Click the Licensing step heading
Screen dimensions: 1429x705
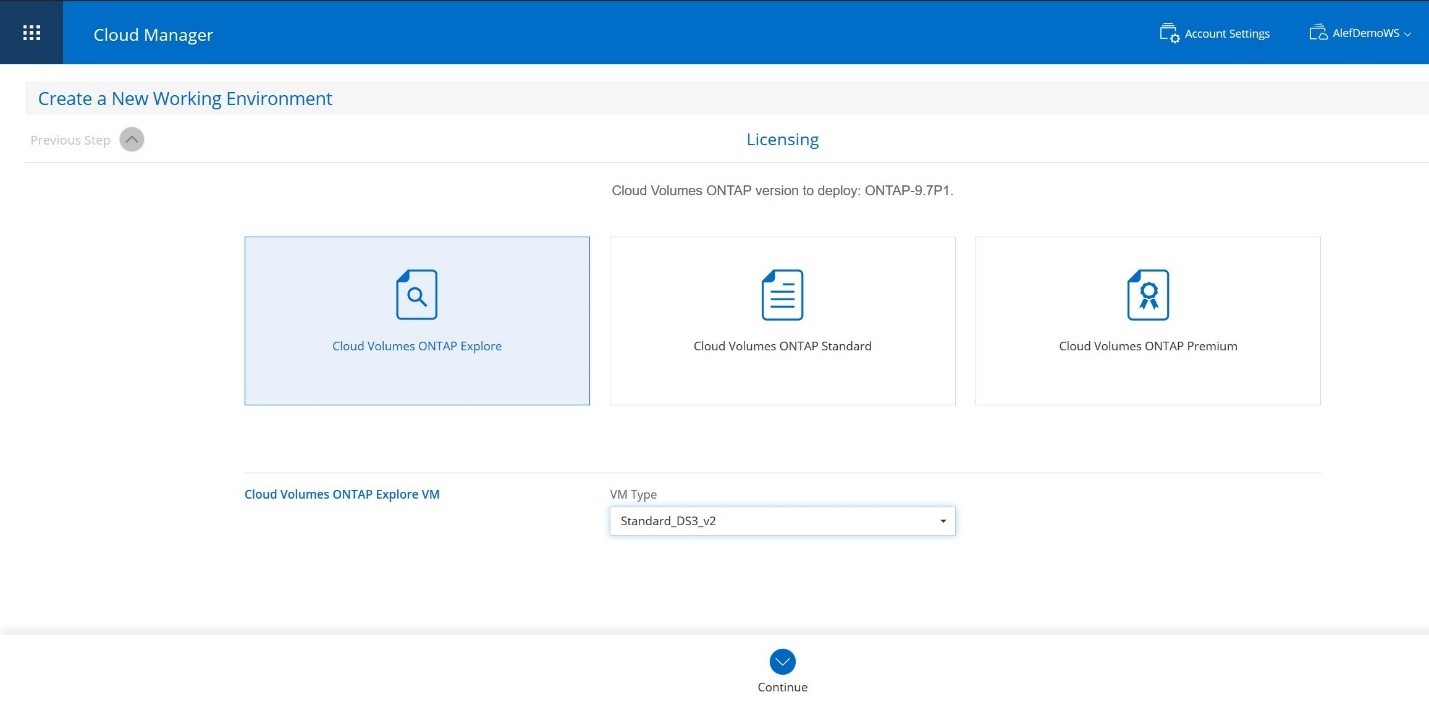pos(782,139)
